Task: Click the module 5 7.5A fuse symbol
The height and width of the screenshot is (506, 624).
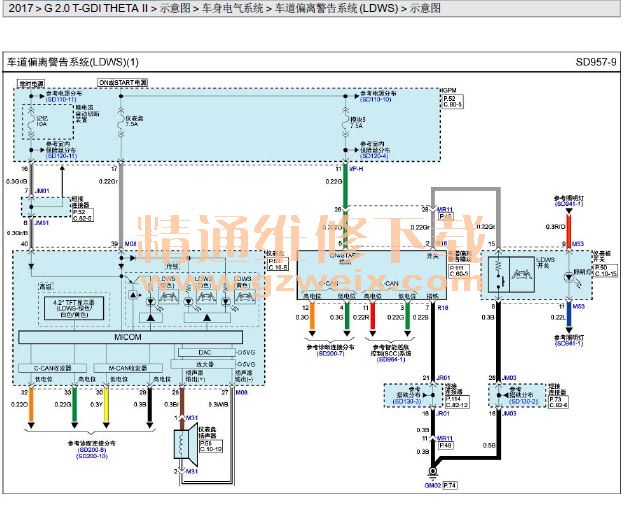Action: click(345, 121)
